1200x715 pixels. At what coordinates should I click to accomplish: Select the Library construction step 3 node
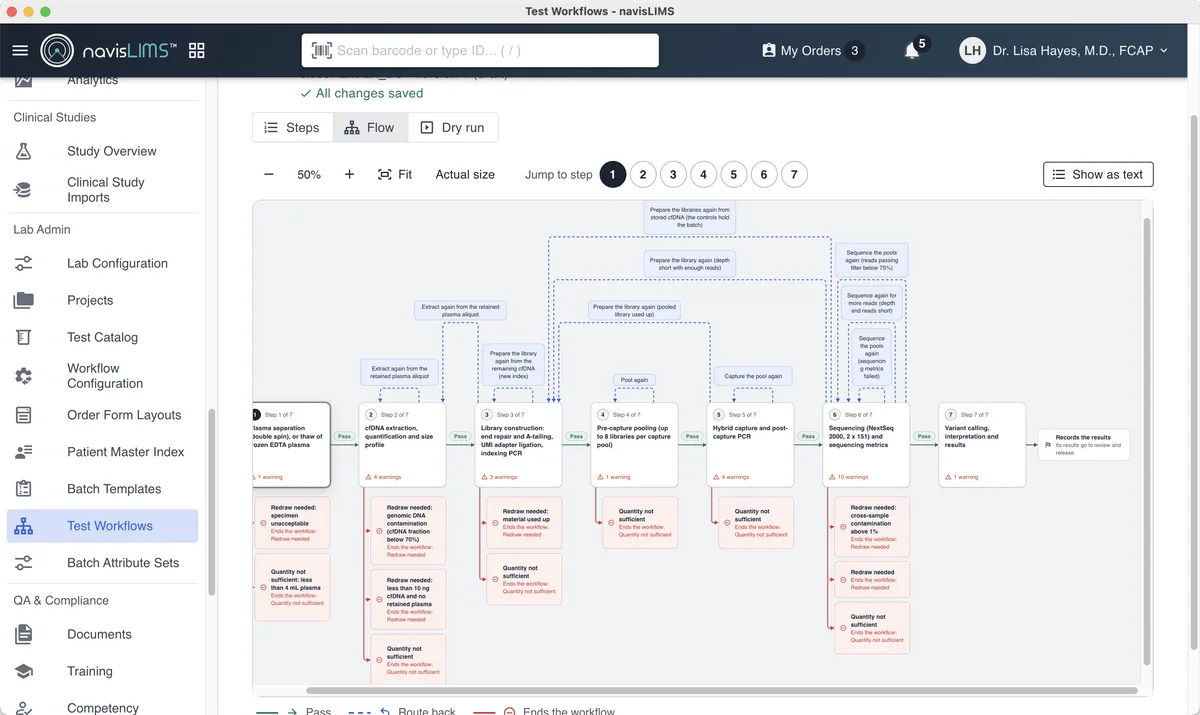tap(518, 445)
